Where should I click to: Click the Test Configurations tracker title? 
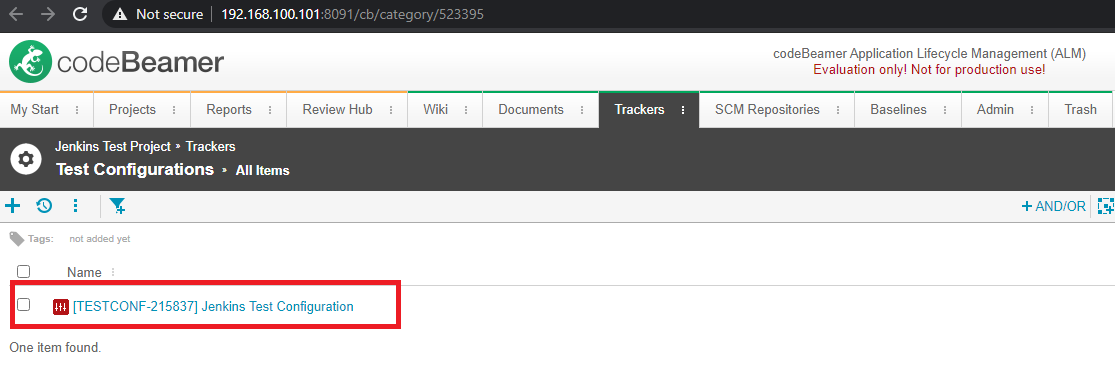(134, 169)
